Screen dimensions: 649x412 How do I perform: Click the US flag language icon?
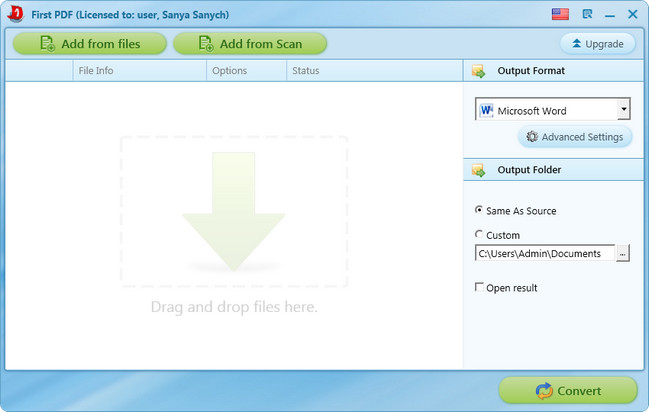[560, 14]
